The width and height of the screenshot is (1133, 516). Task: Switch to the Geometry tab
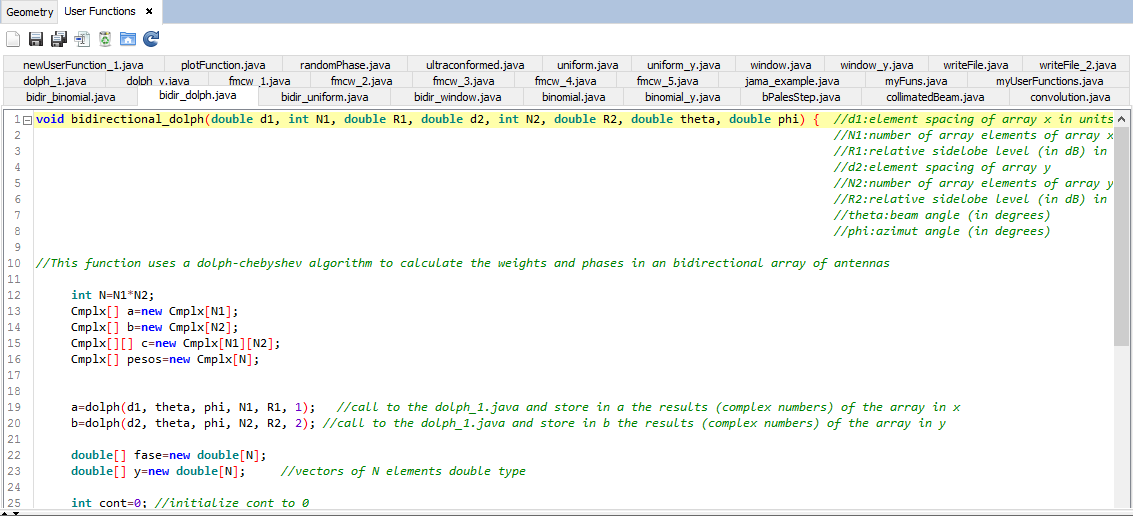tap(30, 12)
